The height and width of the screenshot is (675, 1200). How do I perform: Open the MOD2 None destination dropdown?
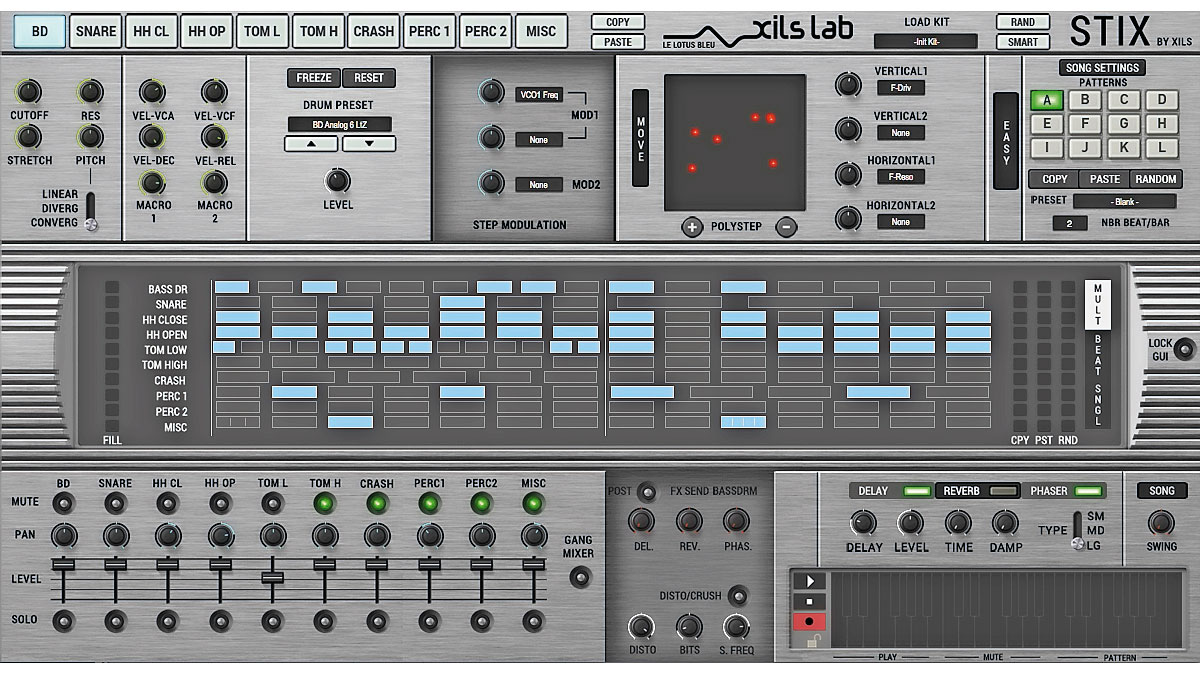click(540, 185)
